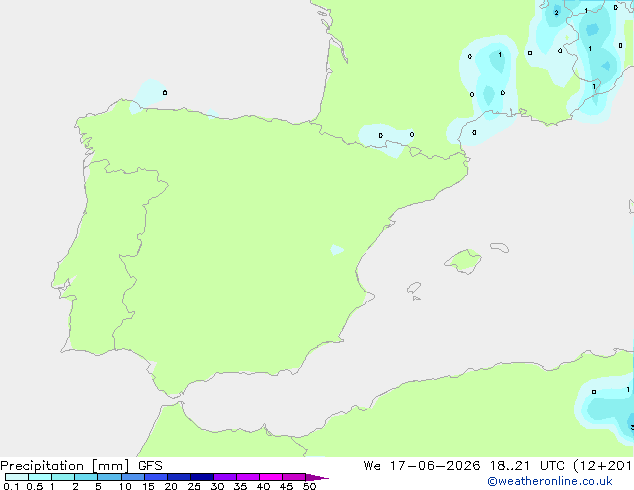Select the legend swatch for 10 to 15 mm
The width and height of the screenshot is (634, 490).
[x=132, y=477]
